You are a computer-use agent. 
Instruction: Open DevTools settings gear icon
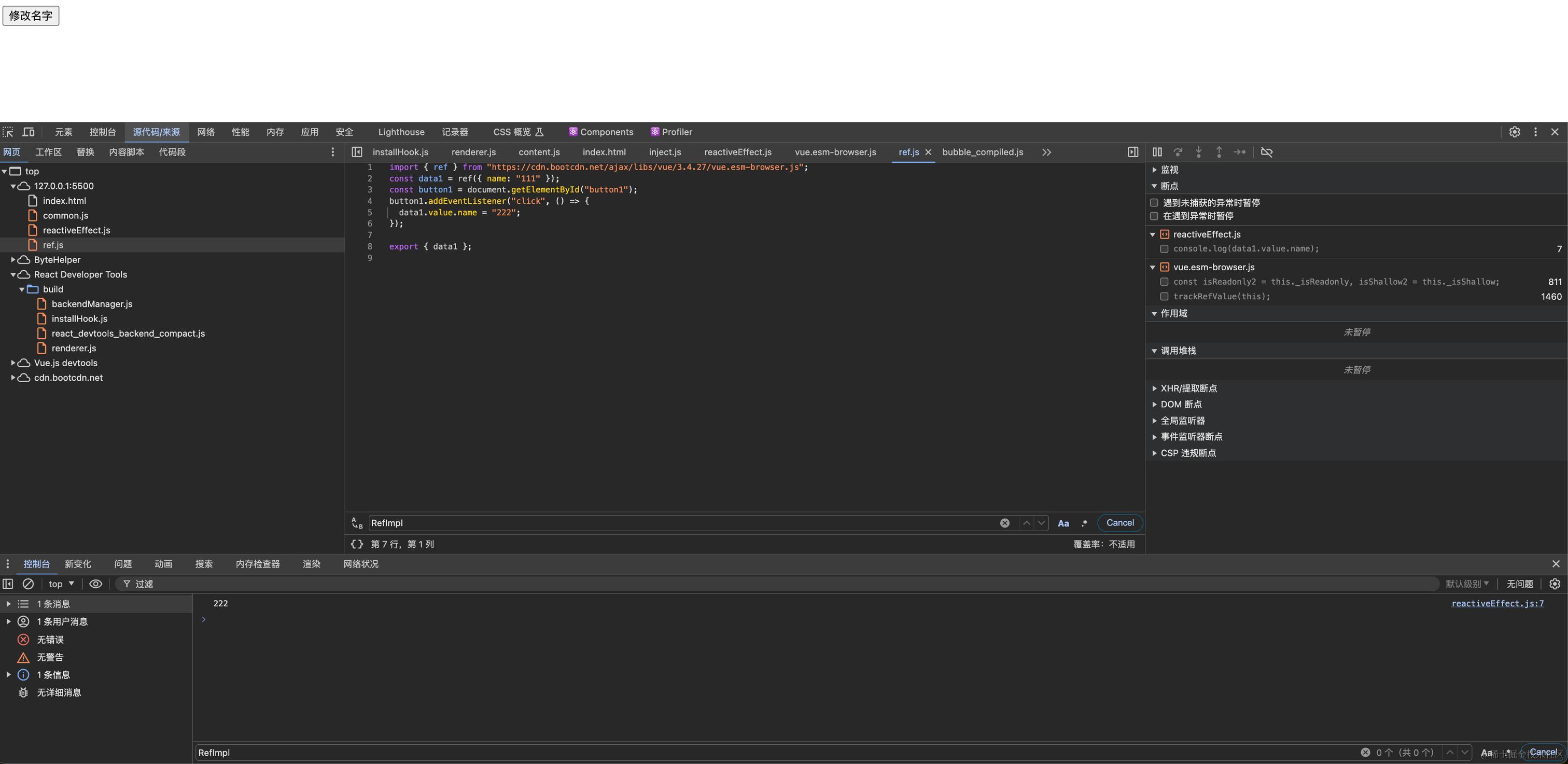pos(1515,132)
